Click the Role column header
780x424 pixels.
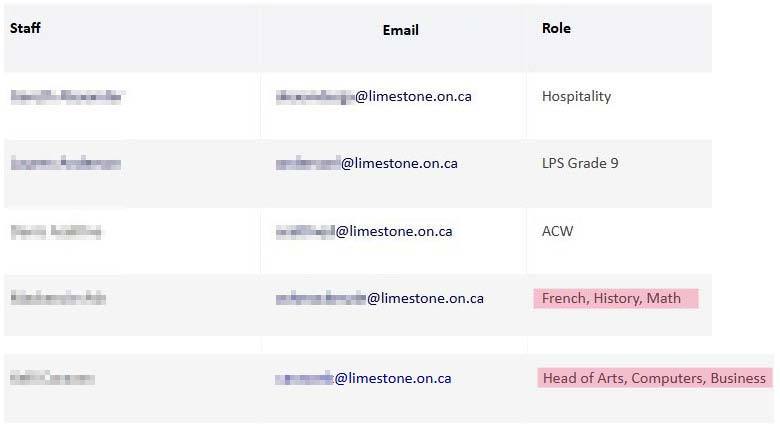(x=556, y=28)
